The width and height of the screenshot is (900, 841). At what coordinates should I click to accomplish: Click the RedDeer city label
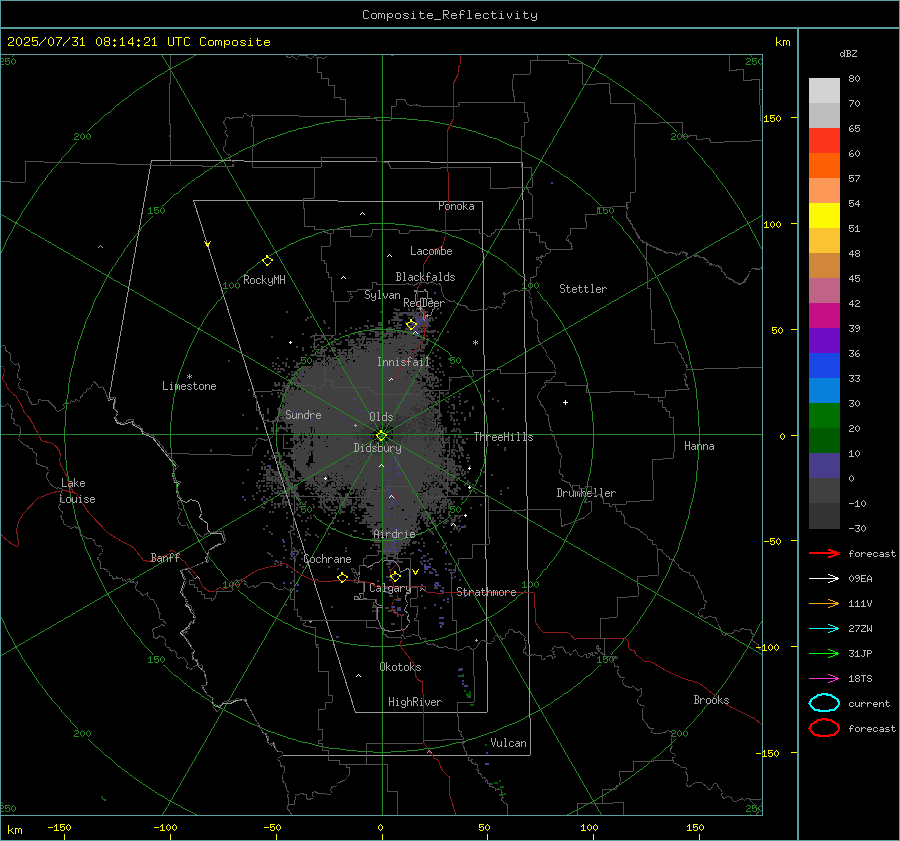(x=424, y=303)
